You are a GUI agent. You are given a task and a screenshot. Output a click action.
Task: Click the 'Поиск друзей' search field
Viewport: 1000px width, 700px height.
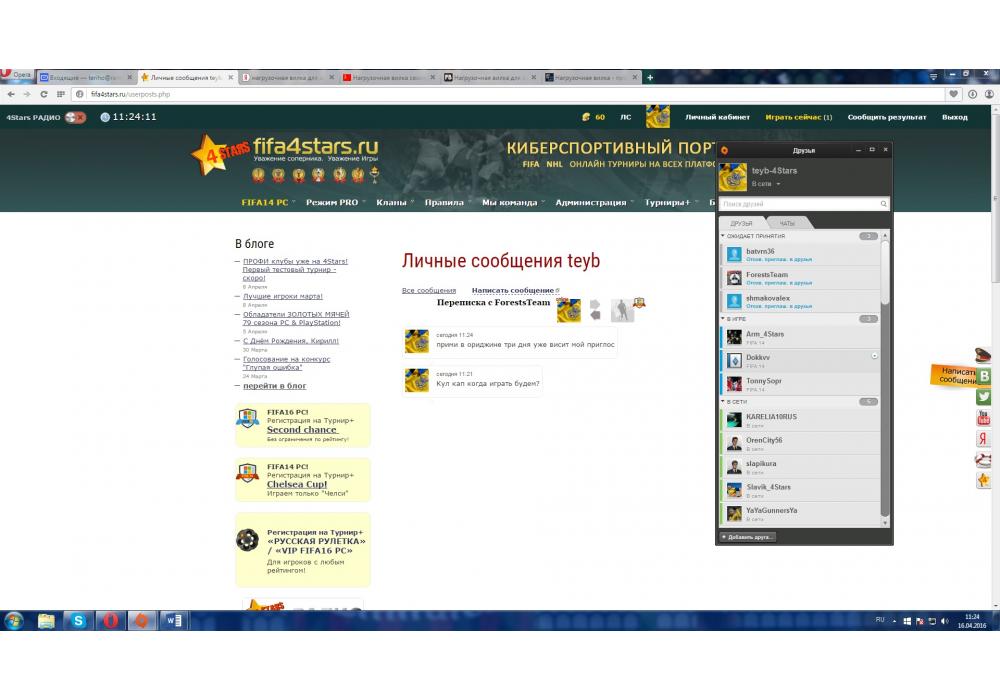click(x=797, y=204)
